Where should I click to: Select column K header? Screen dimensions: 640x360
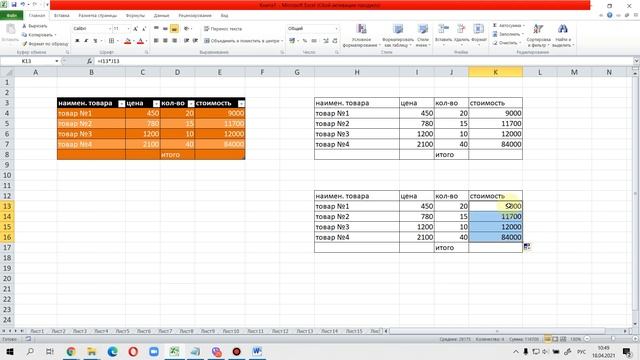pyautogui.click(x=496, y=72)
